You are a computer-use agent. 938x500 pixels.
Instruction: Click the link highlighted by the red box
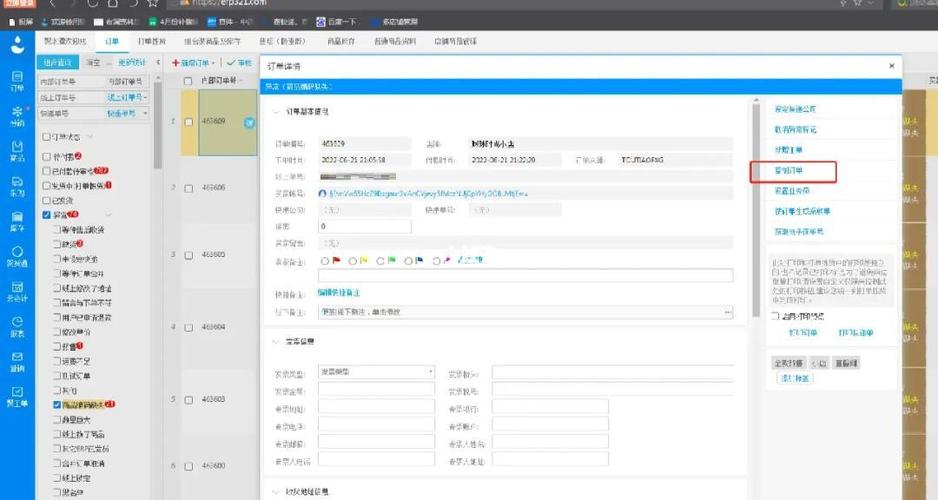[788, 171]
